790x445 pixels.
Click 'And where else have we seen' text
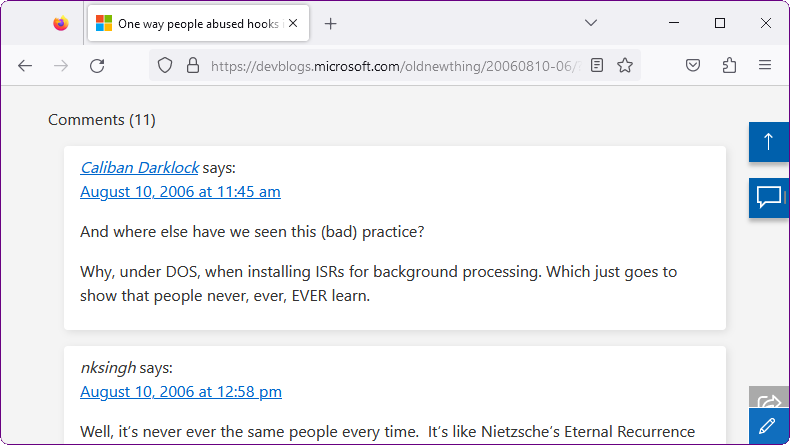(252, 232)
